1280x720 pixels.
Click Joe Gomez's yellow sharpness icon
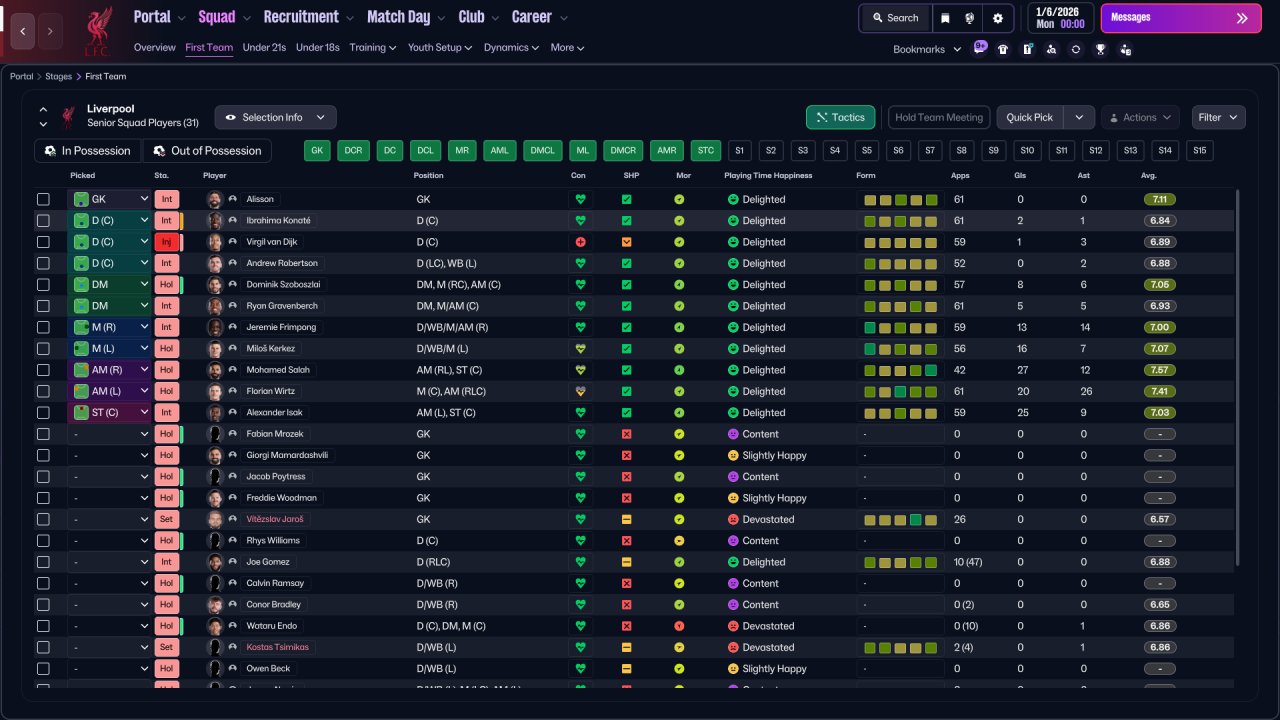[627, 562]
